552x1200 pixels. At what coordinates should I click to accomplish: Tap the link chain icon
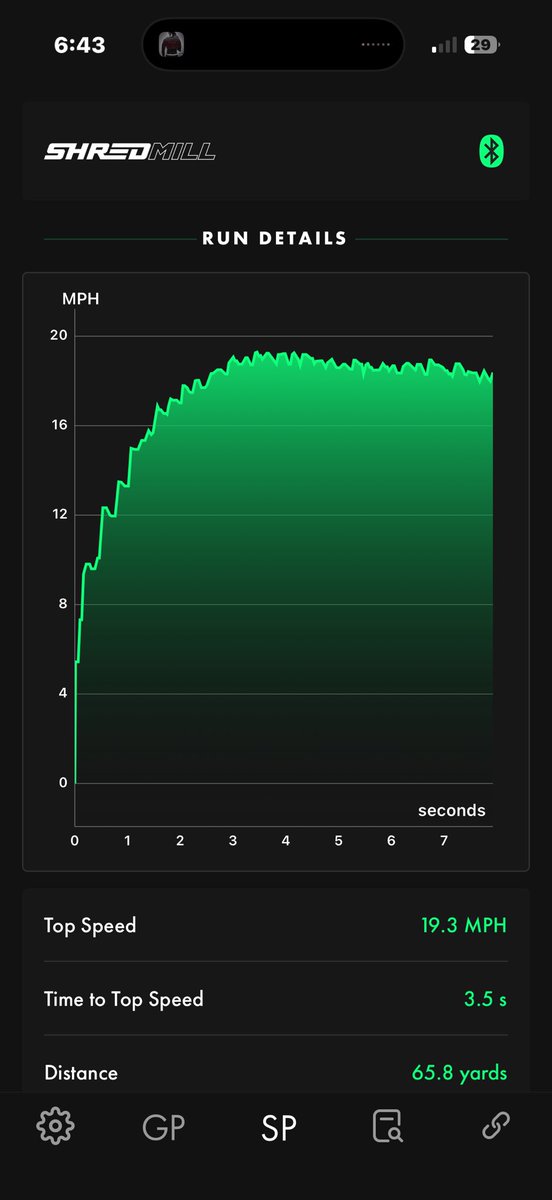tap(496, 1127)
